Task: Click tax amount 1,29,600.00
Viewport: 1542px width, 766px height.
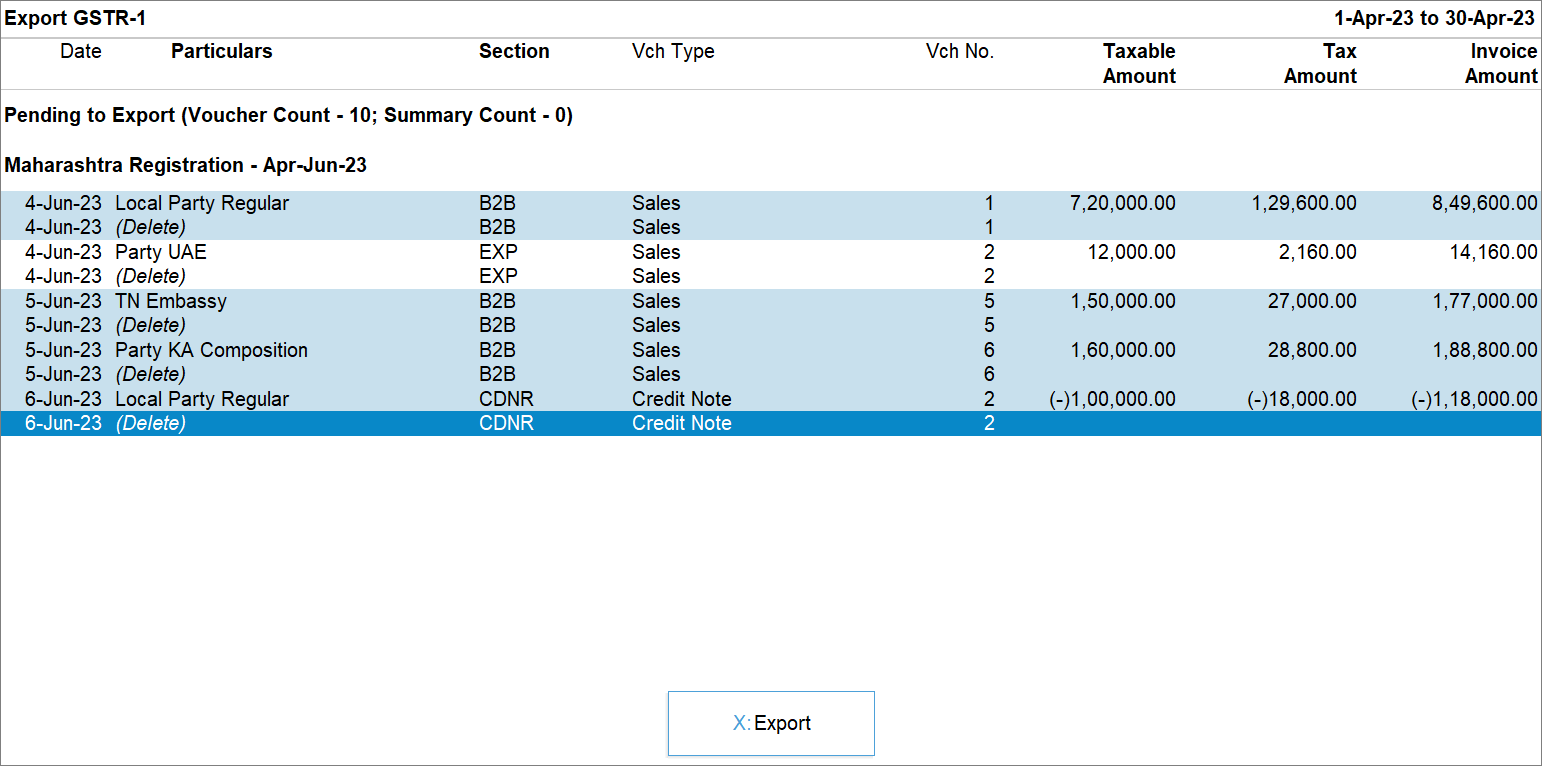Action: [1304, 203]
